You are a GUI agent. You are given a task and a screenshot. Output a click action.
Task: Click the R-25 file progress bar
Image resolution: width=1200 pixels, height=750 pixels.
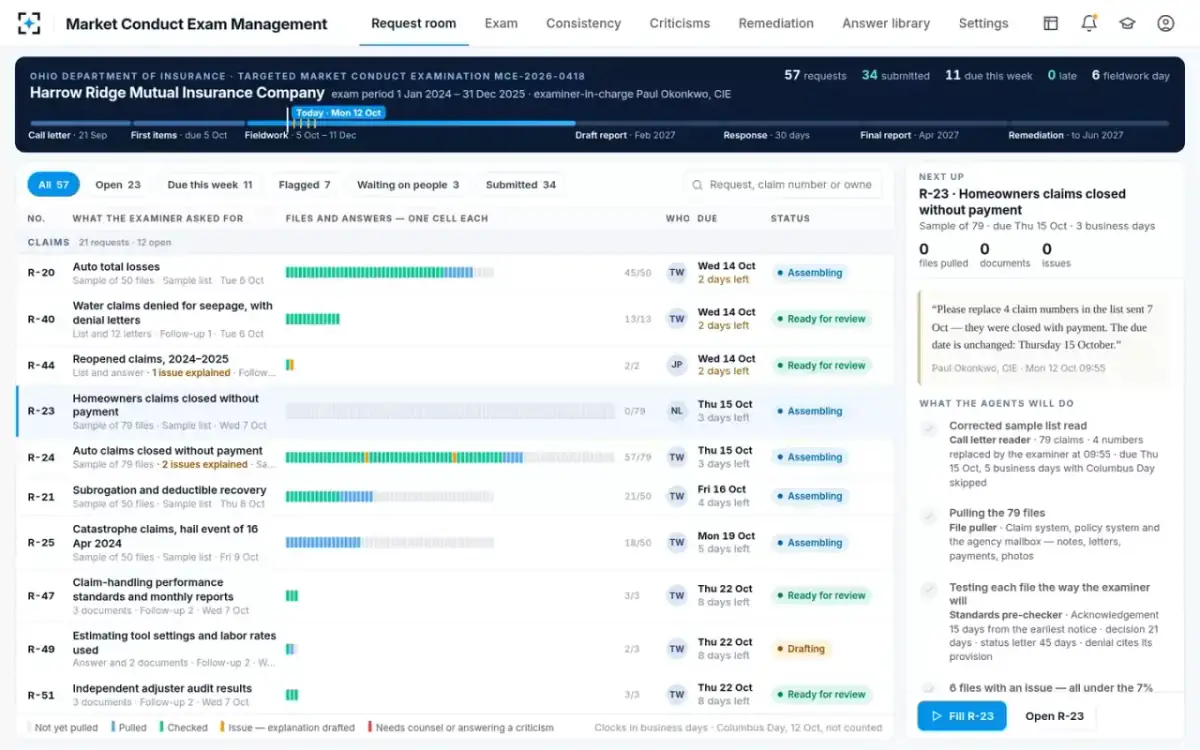coord(390,543)
